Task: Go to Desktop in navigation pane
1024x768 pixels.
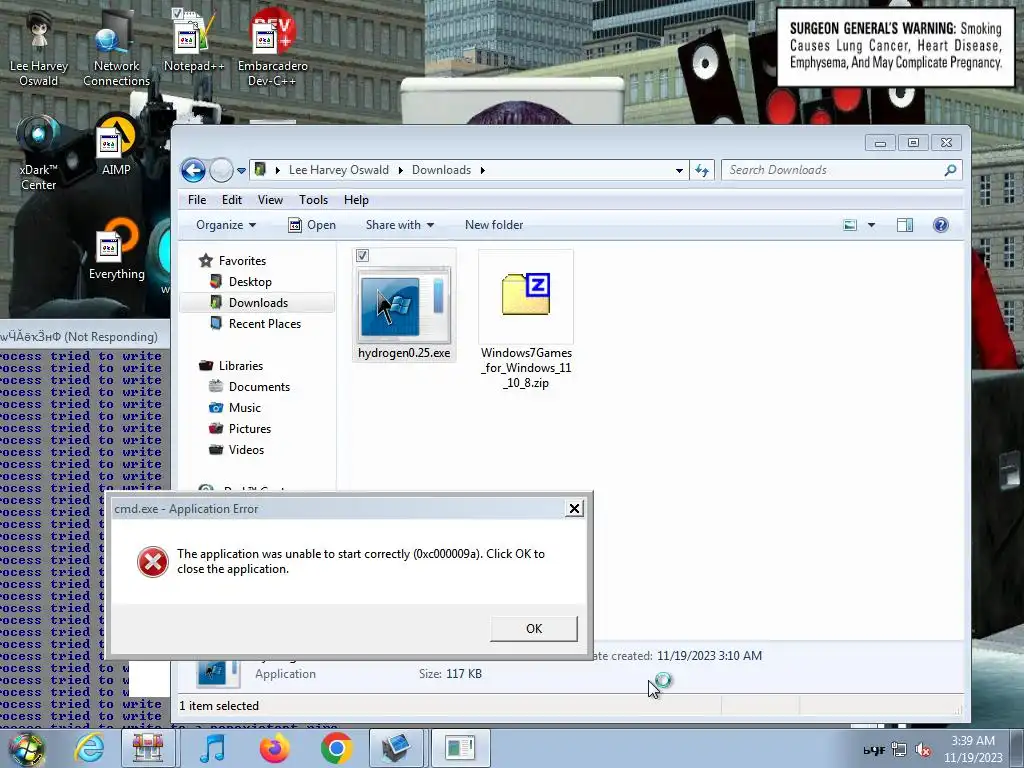Action: 249,281
